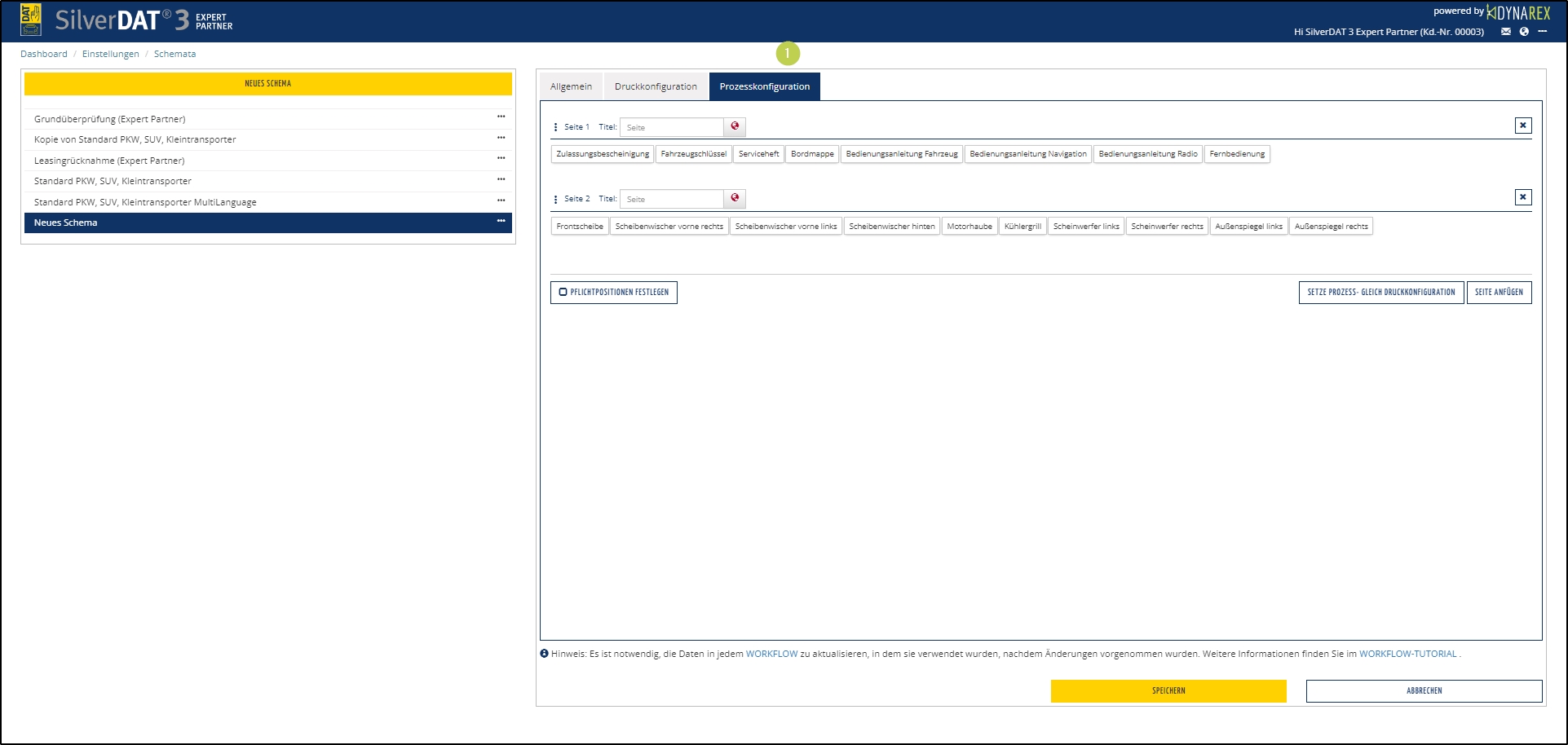Open options menu for Leasingrücknahme (Expert Partner)

pos(501,159)
